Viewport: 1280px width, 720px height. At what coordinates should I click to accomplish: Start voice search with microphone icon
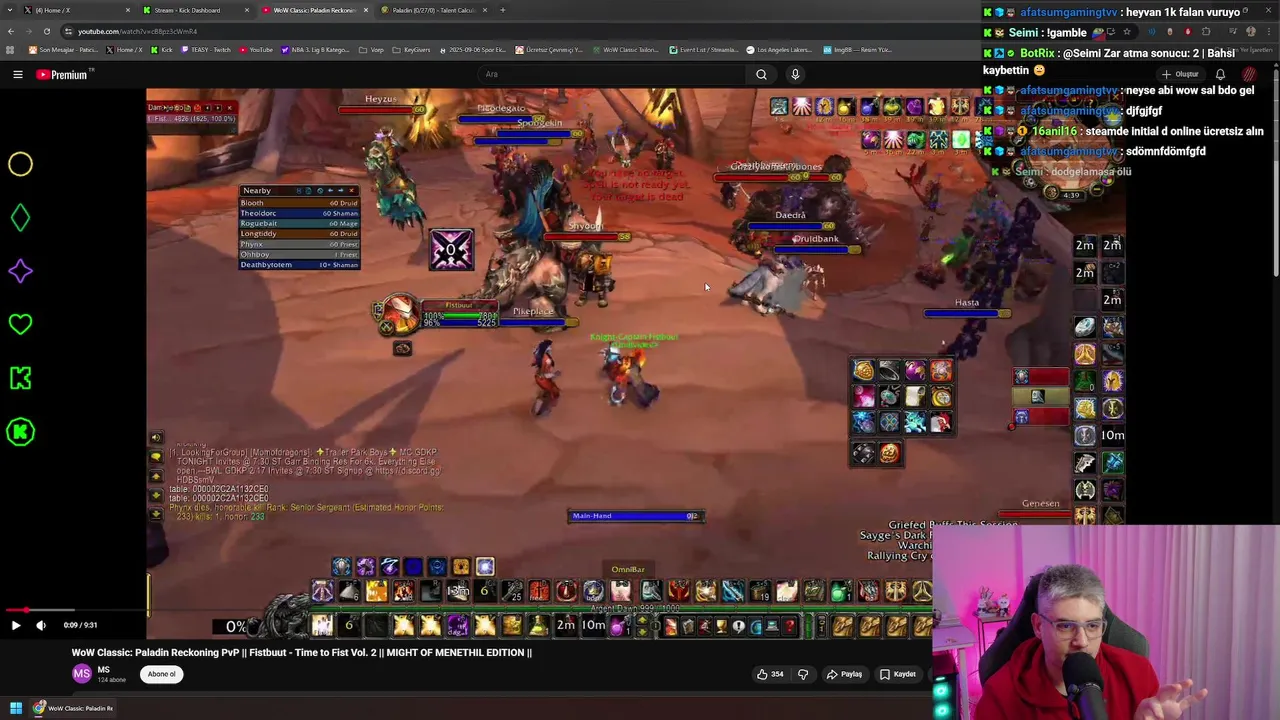[x=795, y=74]
